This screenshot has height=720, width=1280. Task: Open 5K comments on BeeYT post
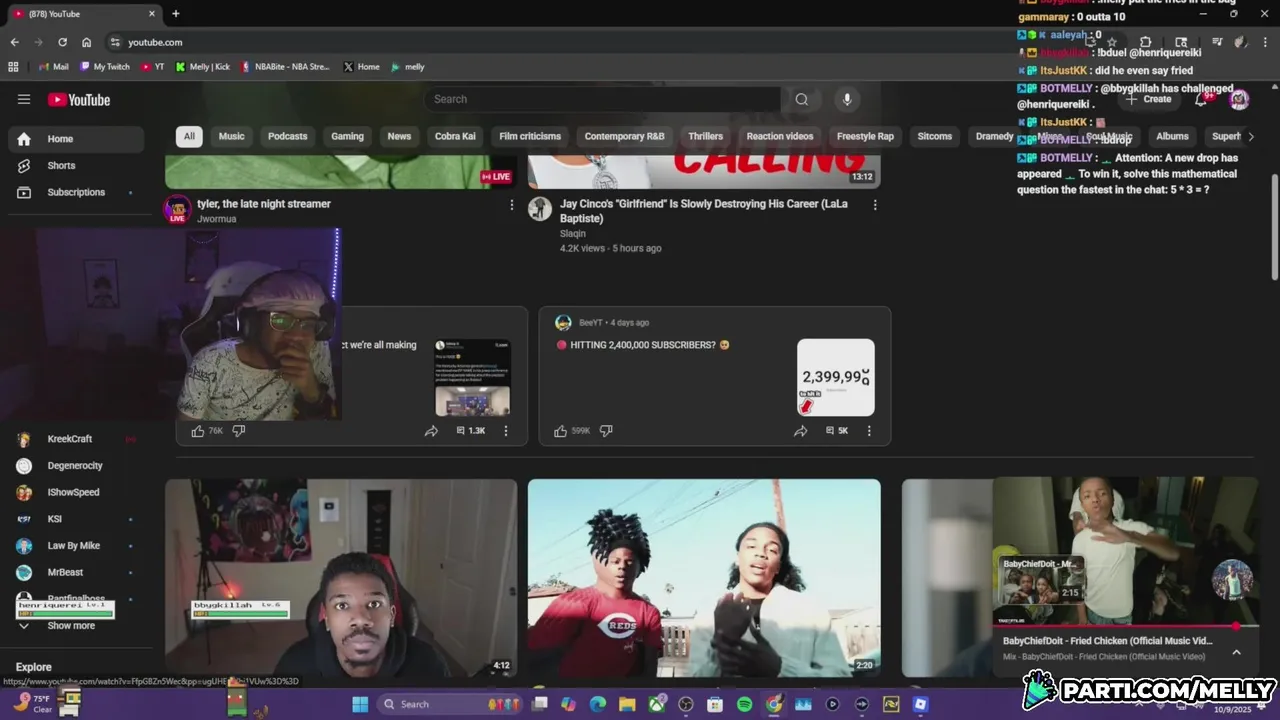pyautogui.click(x=836, y=431)
